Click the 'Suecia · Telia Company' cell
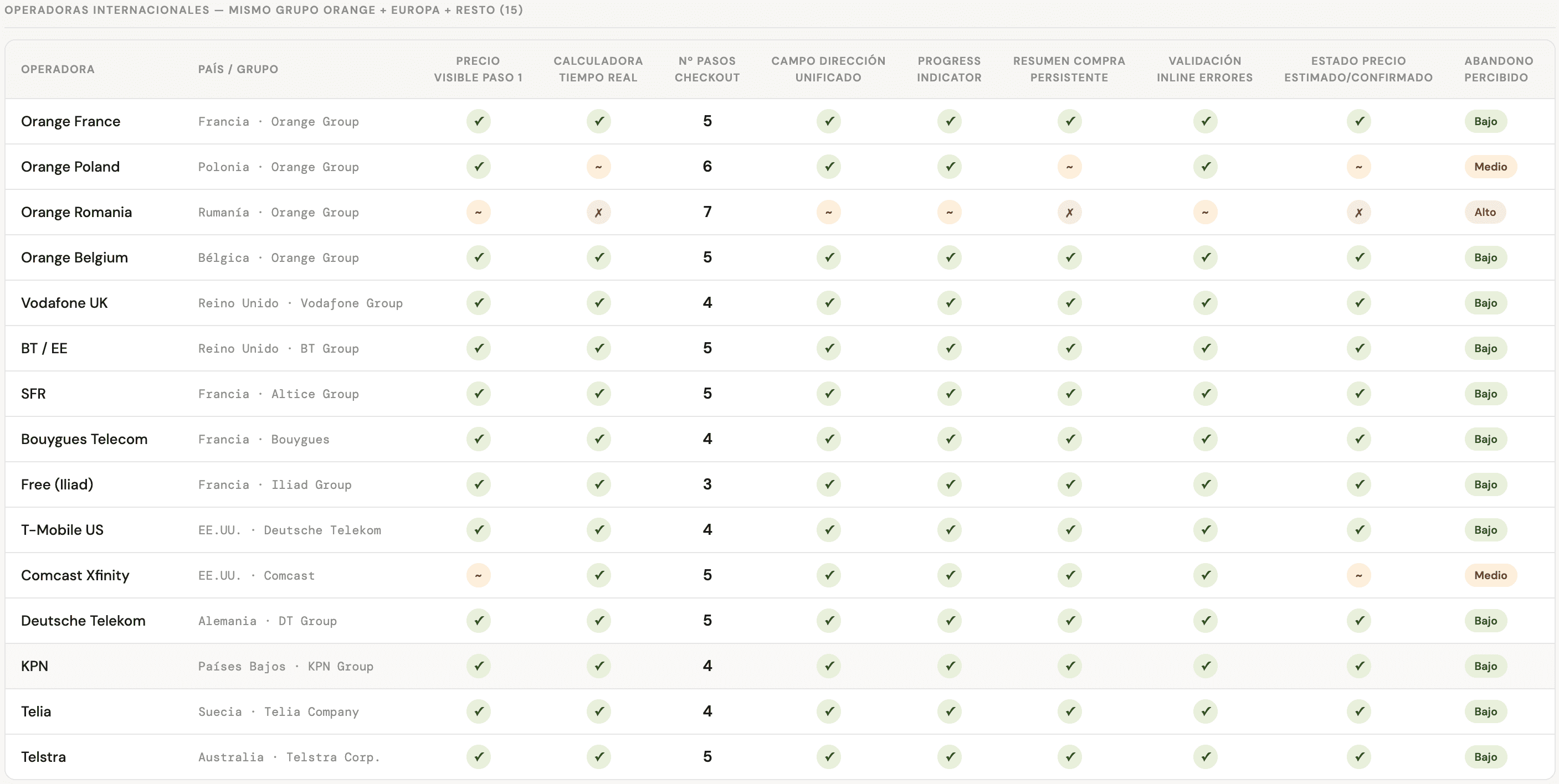The width and height of the screenshot is (1559, 784). tap(278, 711)
